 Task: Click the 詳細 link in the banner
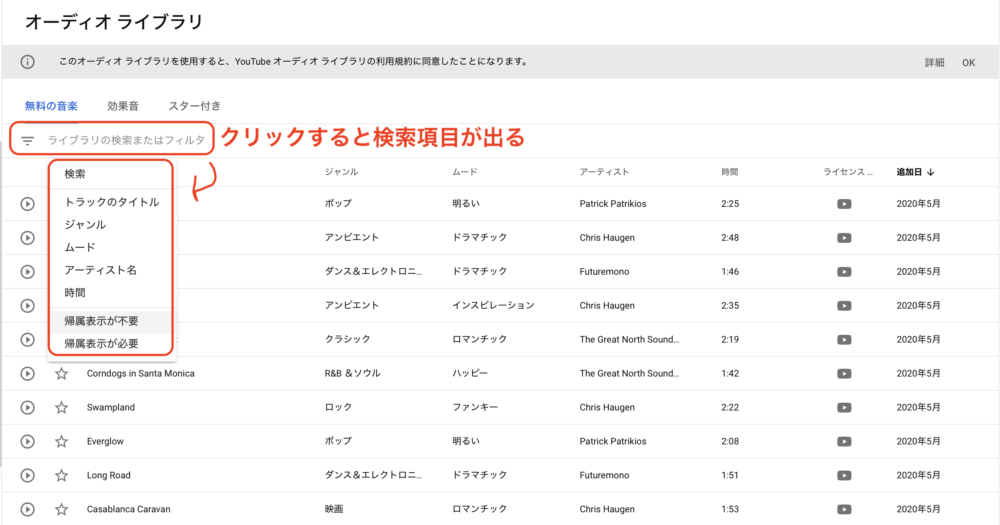click(x=934, y=62)
